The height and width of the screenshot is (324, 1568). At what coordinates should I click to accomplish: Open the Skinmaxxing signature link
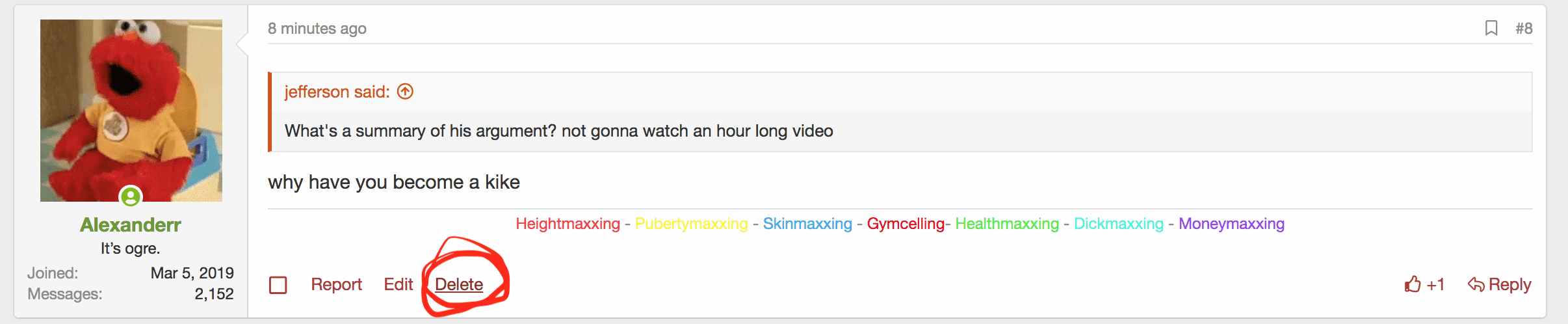coord(807,224)
